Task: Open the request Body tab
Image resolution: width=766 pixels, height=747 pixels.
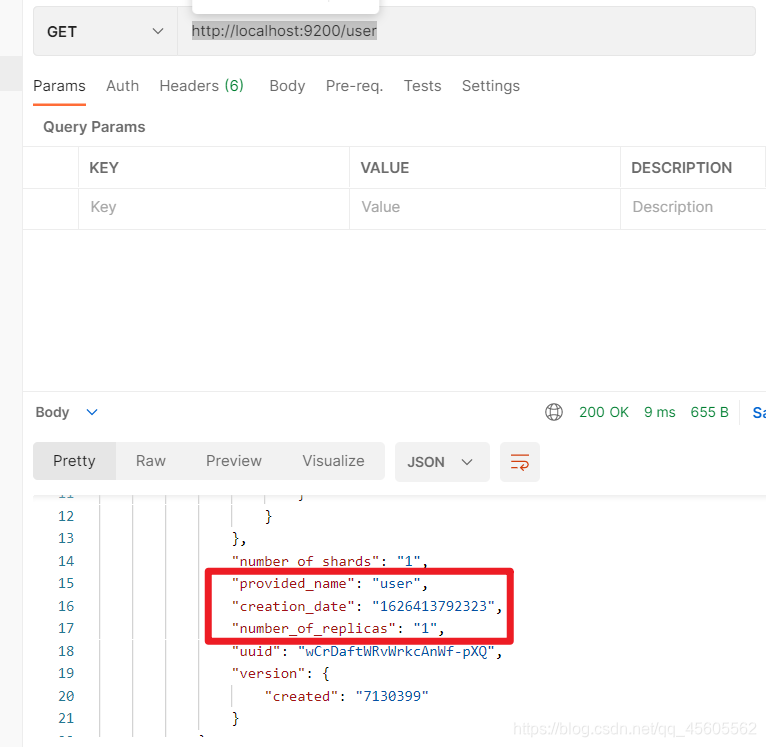Action: pyautogui.click(x=287, y=86)
